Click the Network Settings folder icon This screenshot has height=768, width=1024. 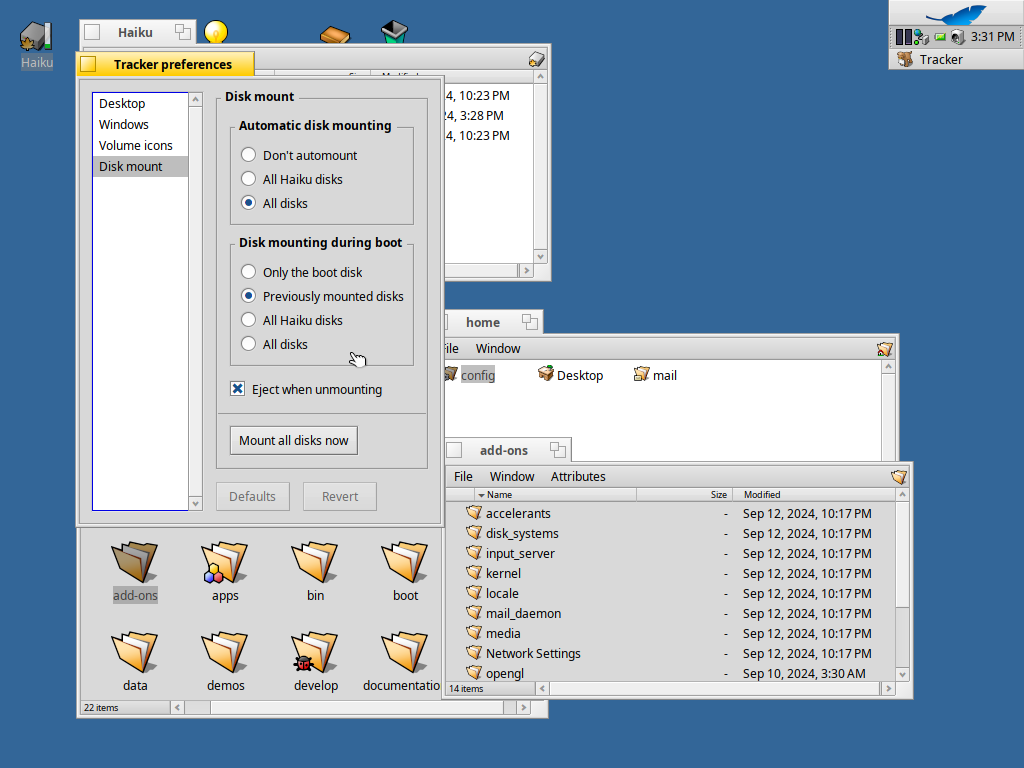[474, 653]
